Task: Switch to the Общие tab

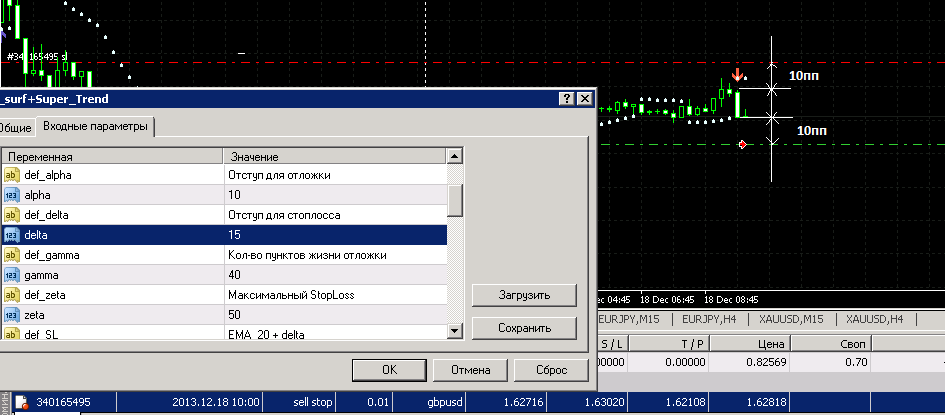Action: pos(16,127)
